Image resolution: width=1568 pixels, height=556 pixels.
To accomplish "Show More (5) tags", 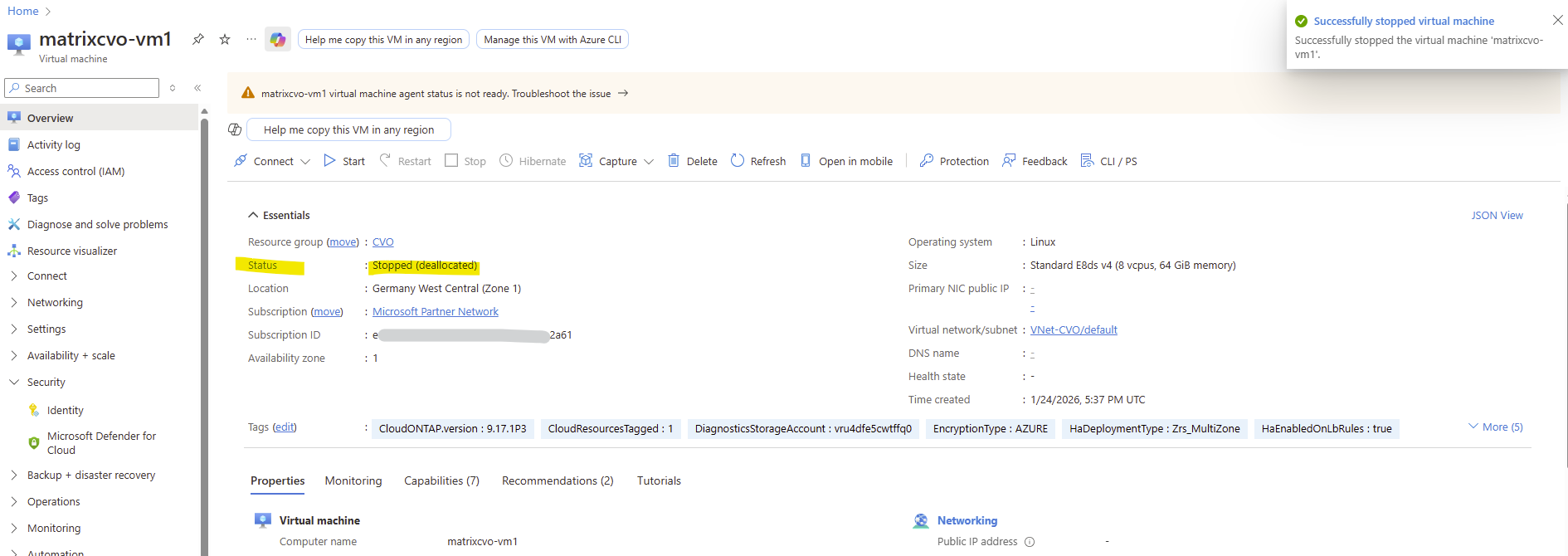I will click(1496, 427).
